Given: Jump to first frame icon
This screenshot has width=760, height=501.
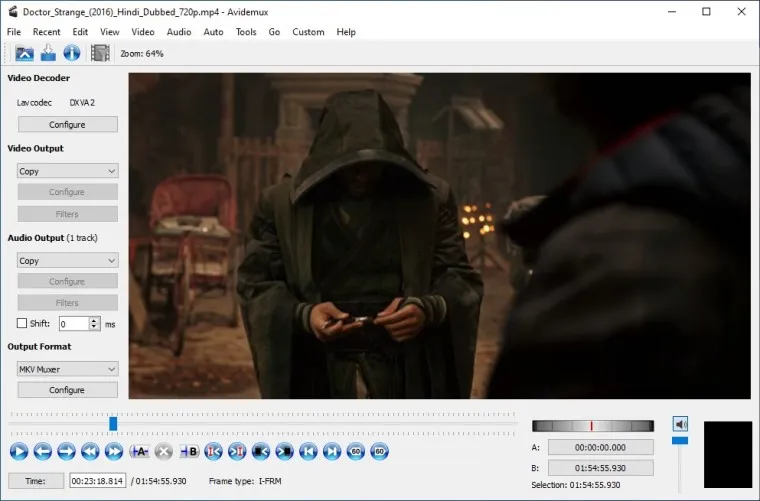Looking at the screenshot, I should [308, 452].
